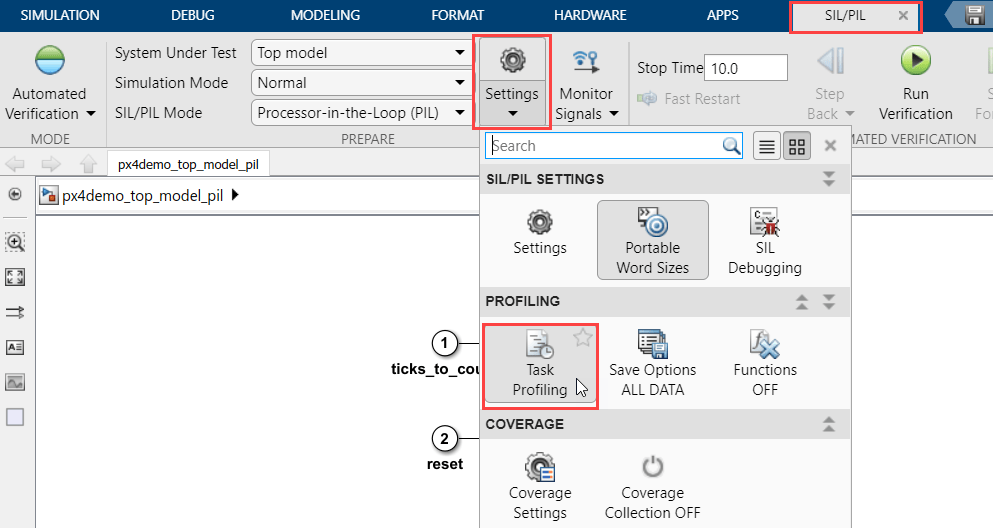Click Save Options ALL DATA icon
Image resolution: width=993 pixels, height=528 pixels.
pyautogui.click(x=652, y=362)
